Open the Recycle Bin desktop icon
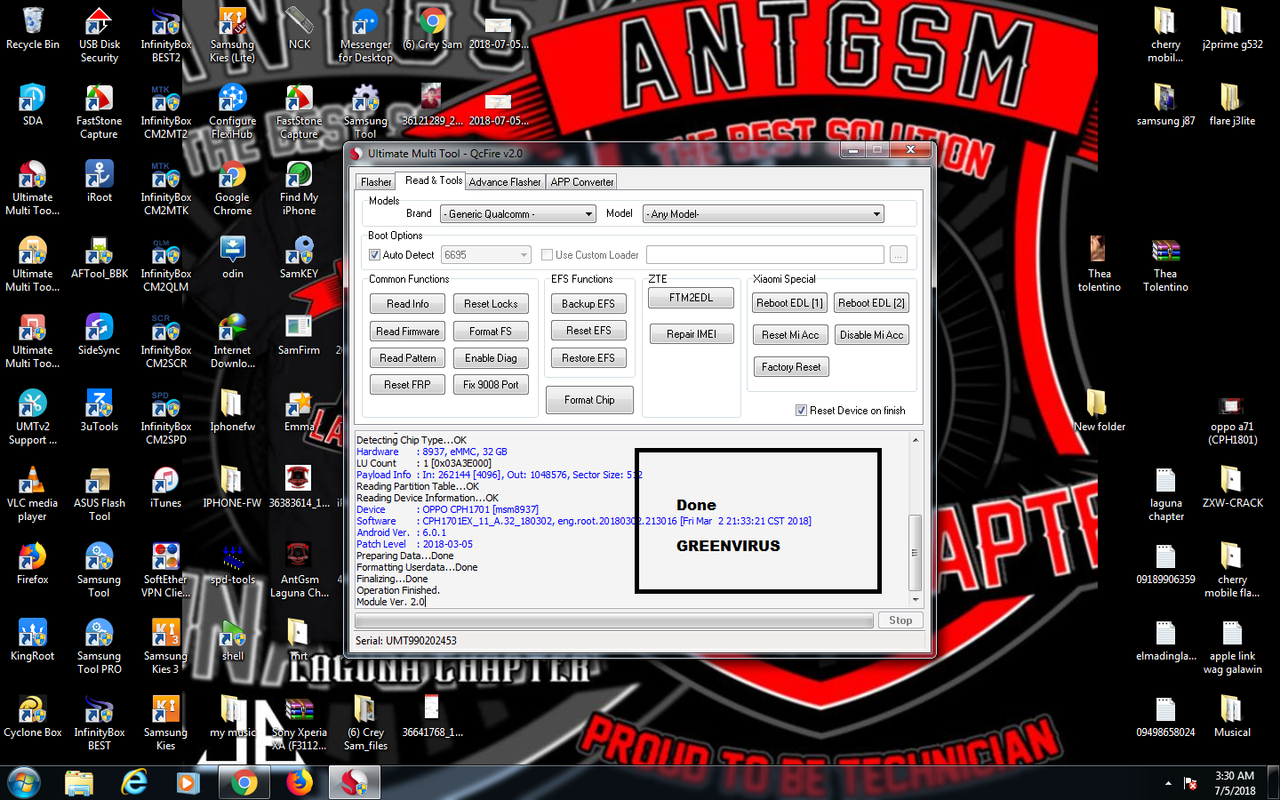The height and width of the screenshot is (800, 1280). click(x=32, y=28)
